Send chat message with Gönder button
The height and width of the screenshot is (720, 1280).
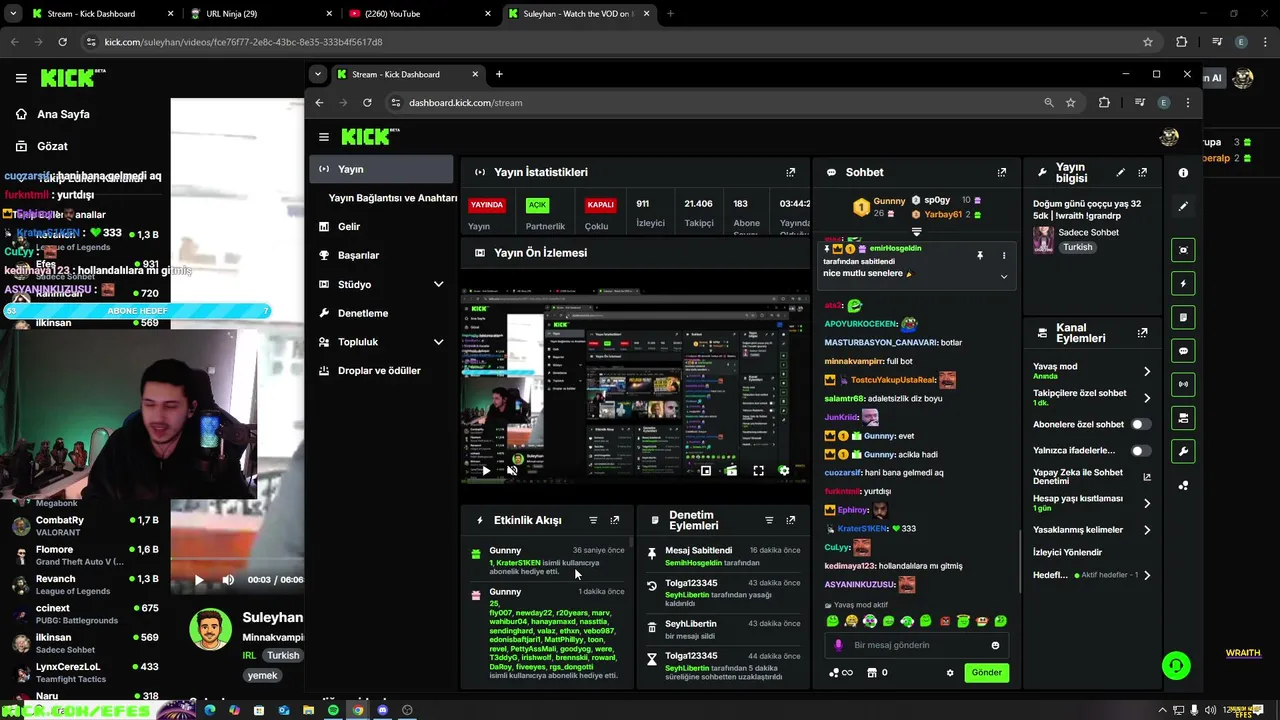pyautogui.click(x=986, y=673)
